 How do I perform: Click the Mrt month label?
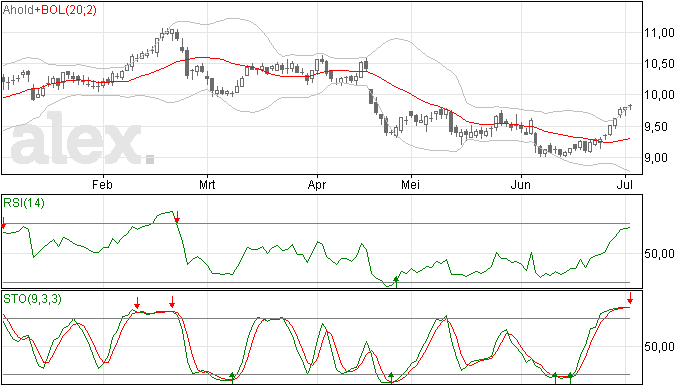pos(207,184)
